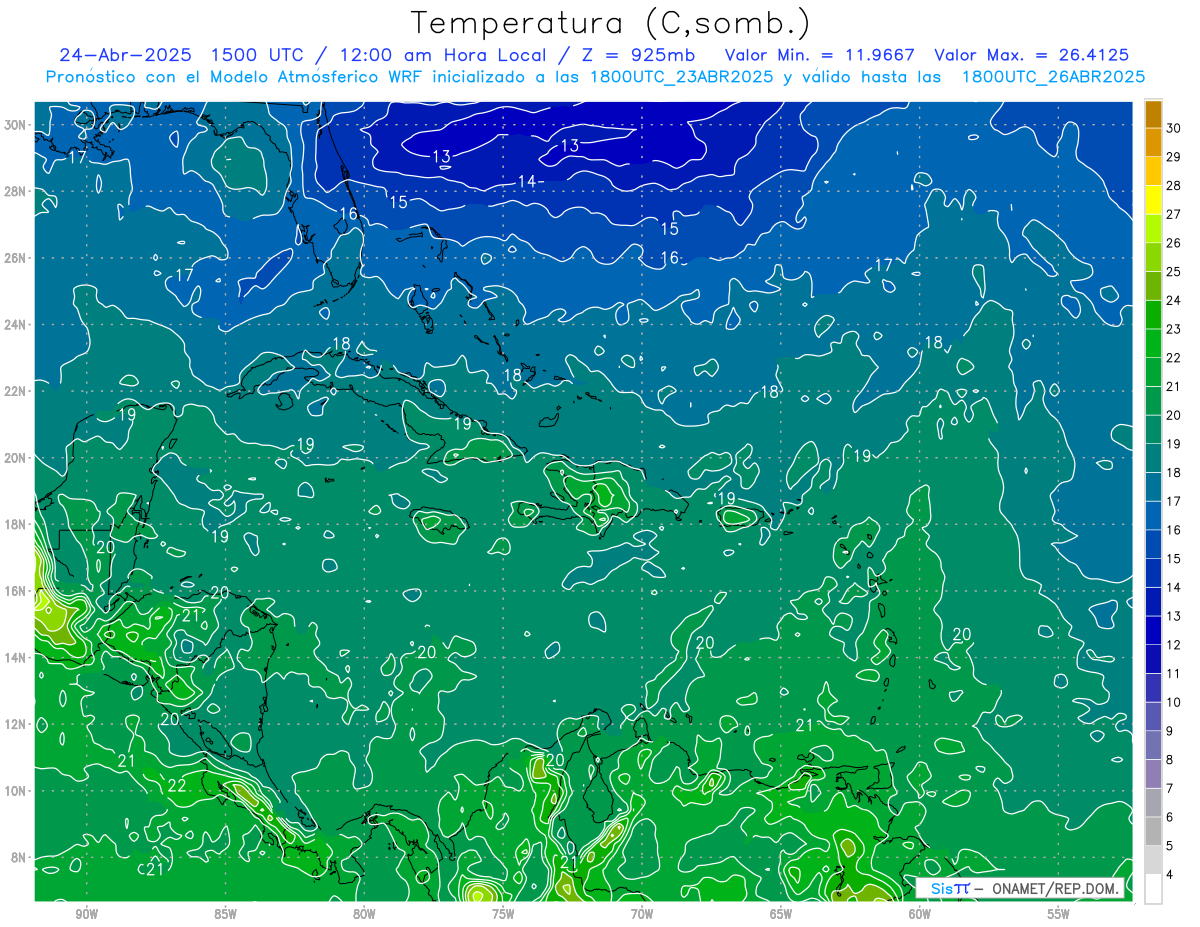Click the 90W longitude axis label

pos(86,914)
